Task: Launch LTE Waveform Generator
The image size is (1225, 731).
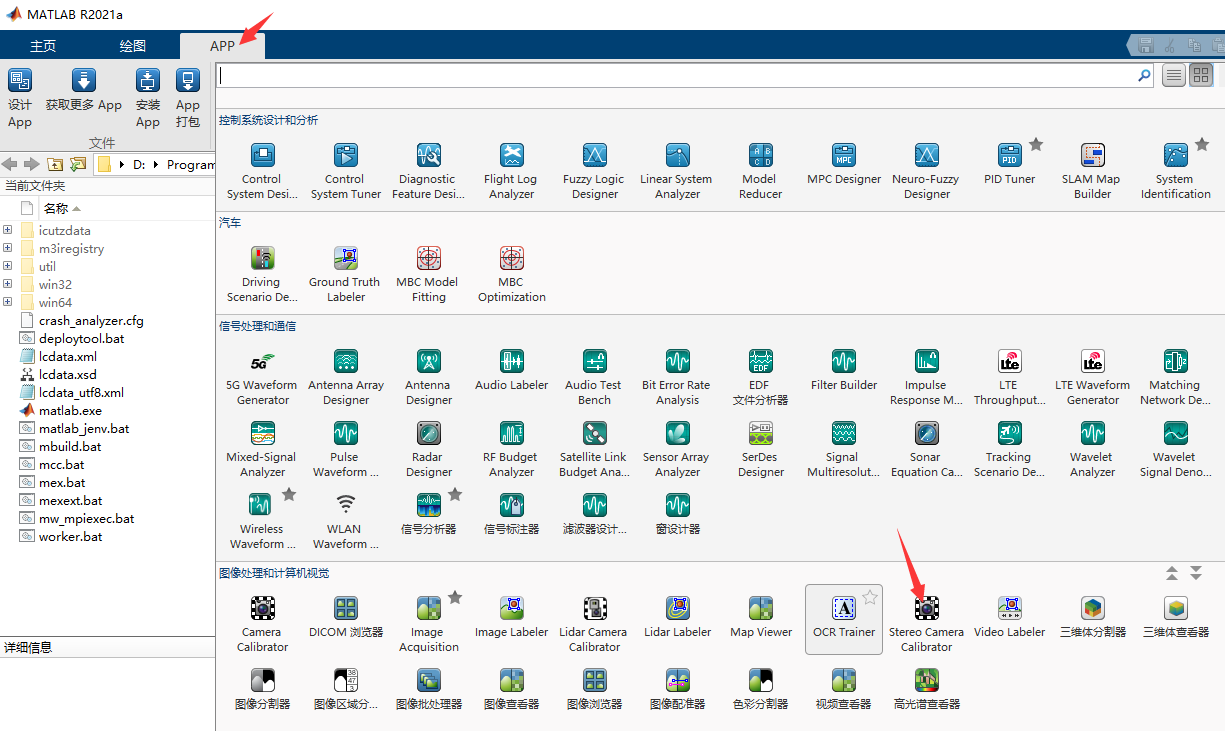Action: point(1092,377)
